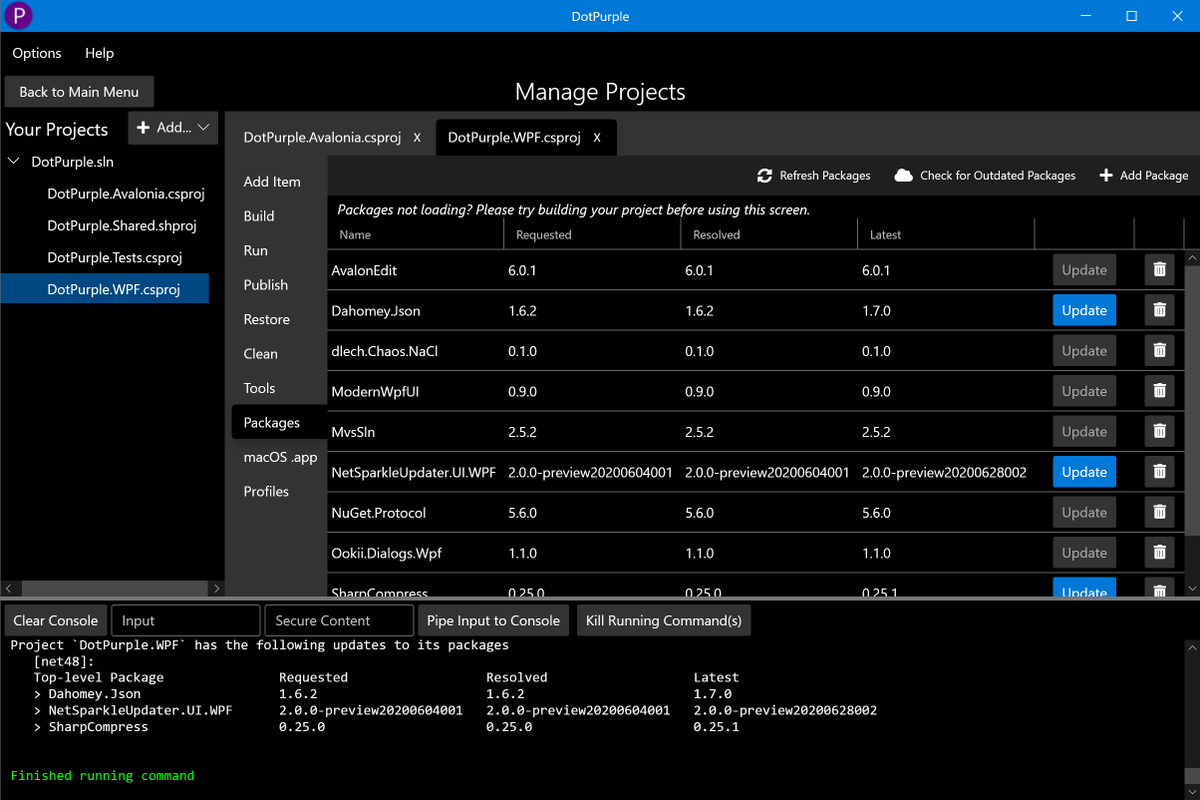Click project tree horizontal scrollbar left arrow
This screenshot has height=800, width=1200.
point(8,589)
